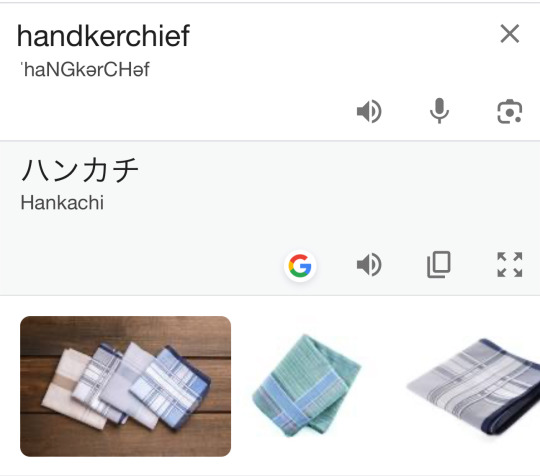
Task: Select the Japanese text ハンカチ
Action: tap(80, 170)
